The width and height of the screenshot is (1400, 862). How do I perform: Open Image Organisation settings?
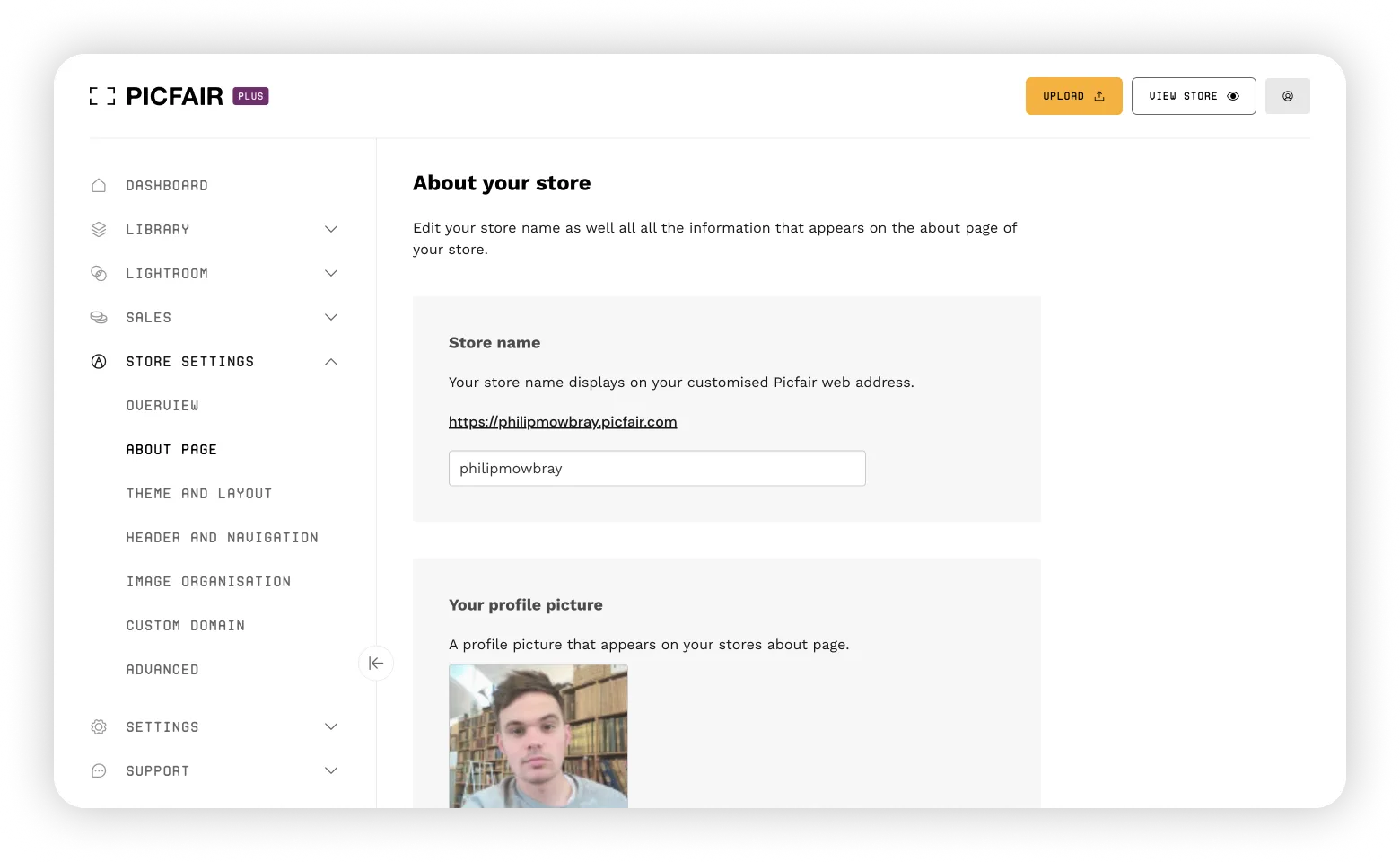pos(208,582)
